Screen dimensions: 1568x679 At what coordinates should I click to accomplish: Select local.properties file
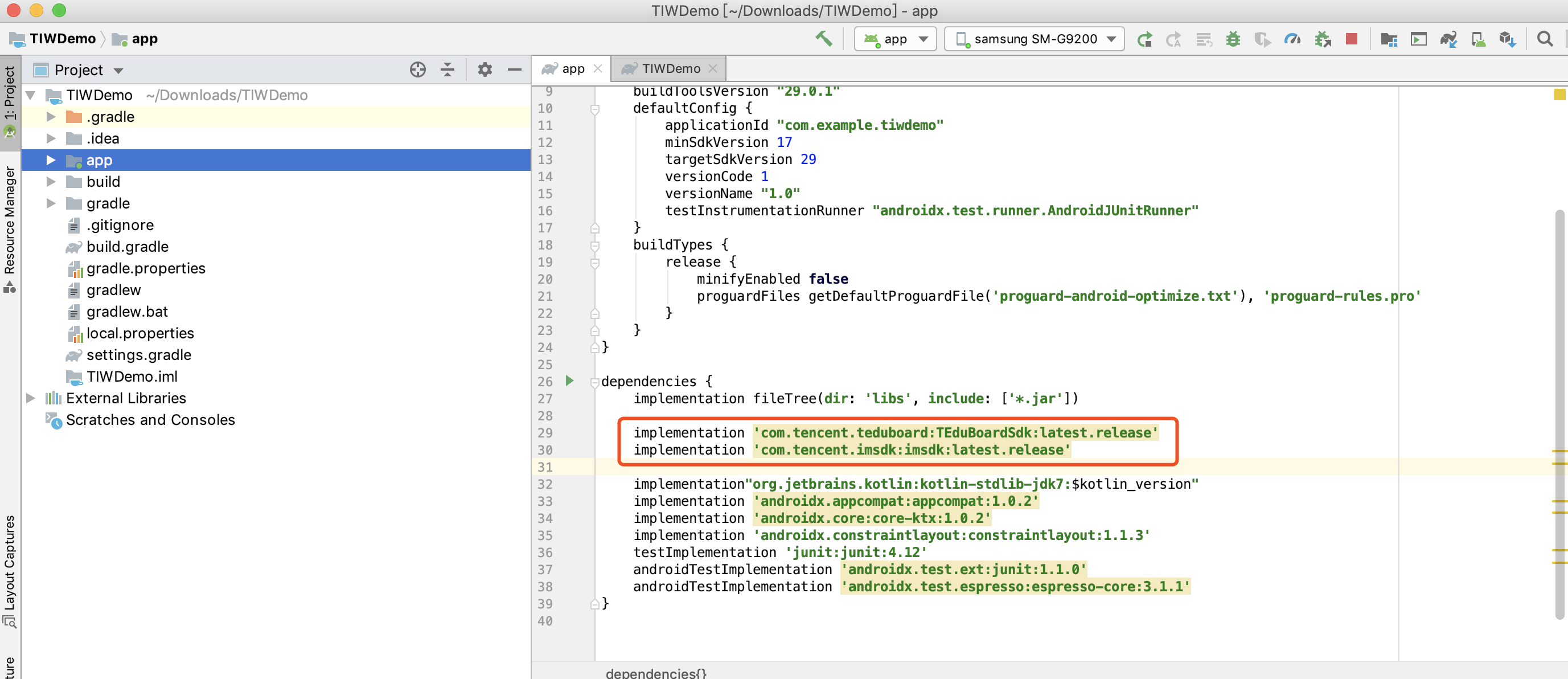click(140, 333)
